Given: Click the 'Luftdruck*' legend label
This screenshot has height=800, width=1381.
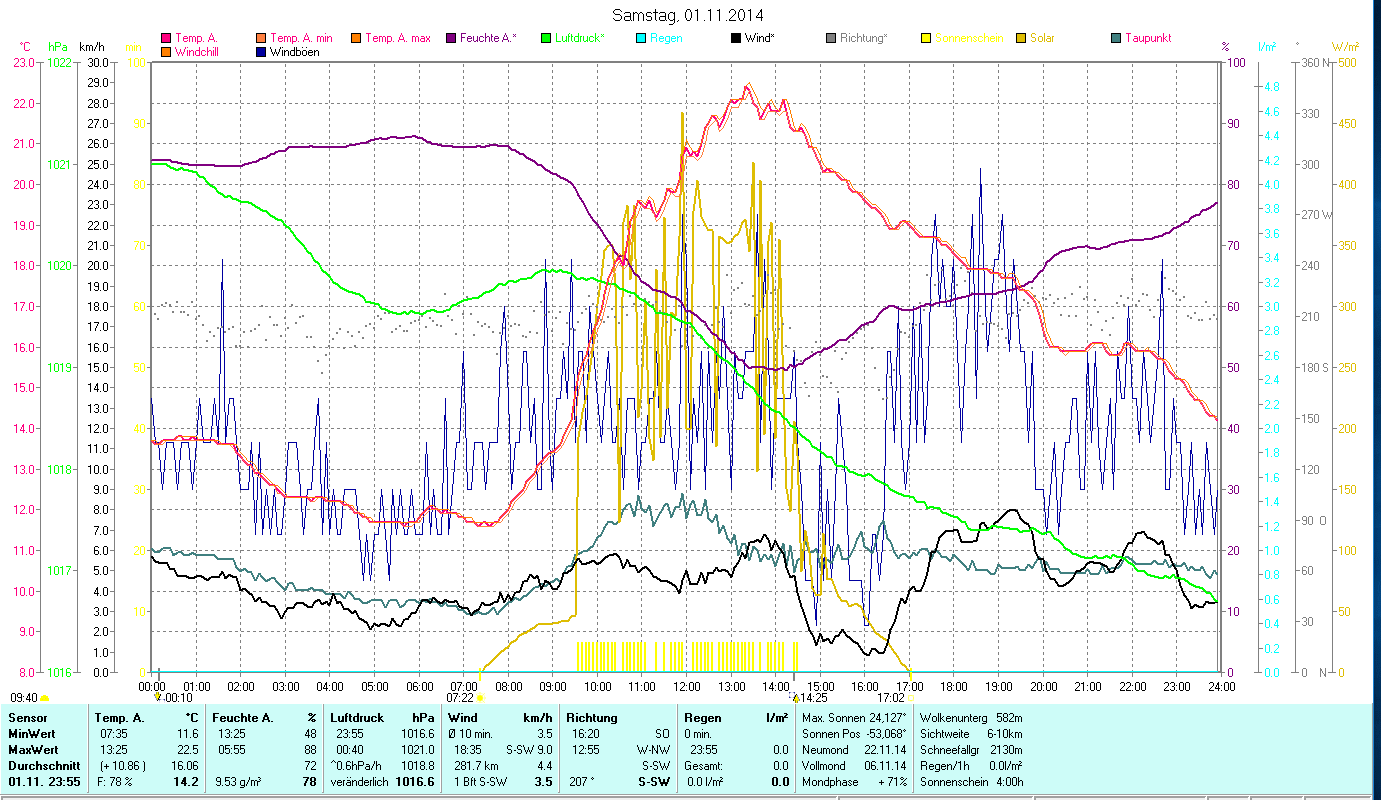Looking at the screenshot, I should point(581,39).
